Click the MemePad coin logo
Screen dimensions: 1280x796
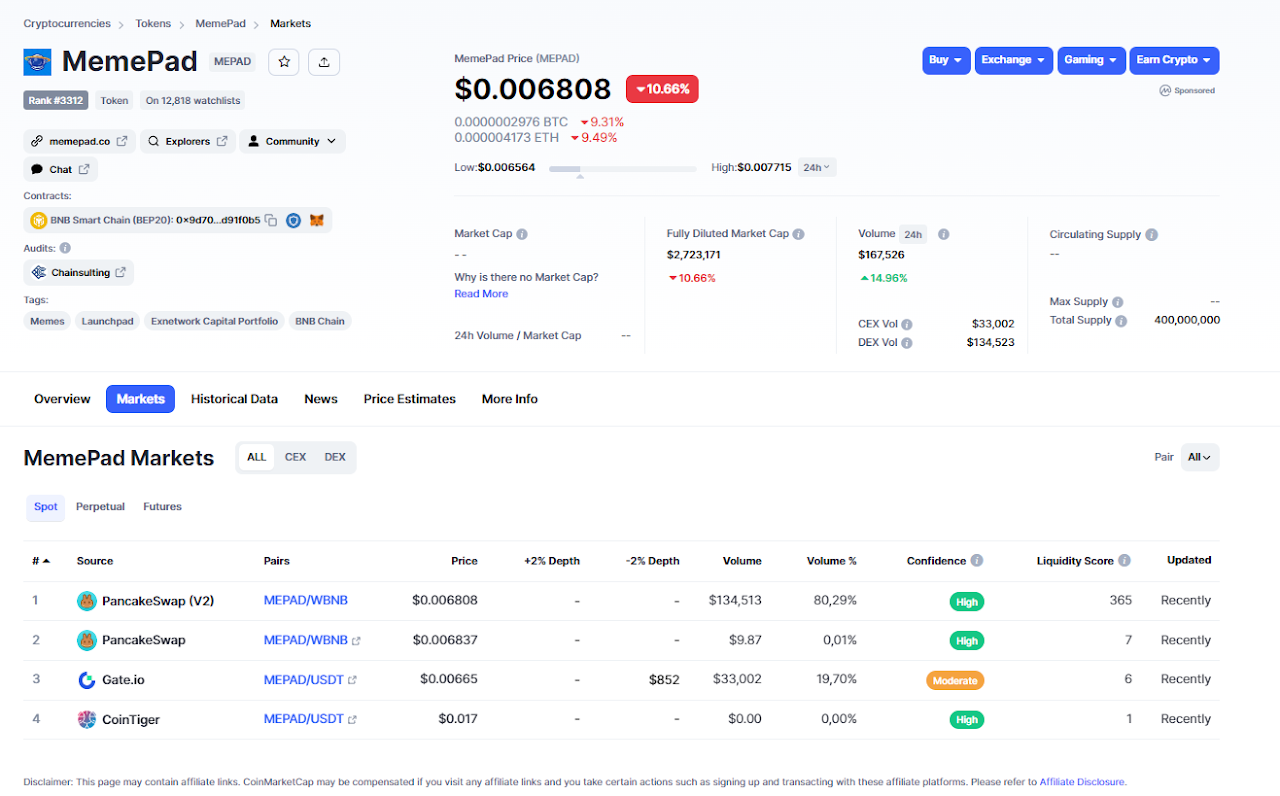pos(37,62)
